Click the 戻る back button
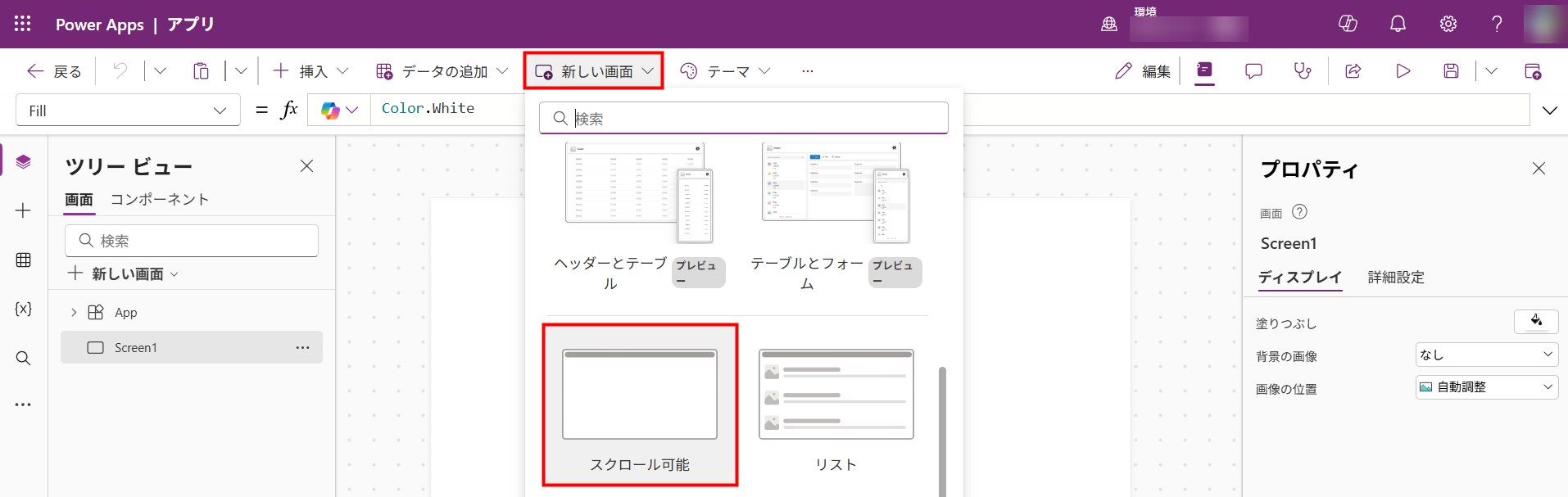1568x497 pixels. (x=54, y=71)
